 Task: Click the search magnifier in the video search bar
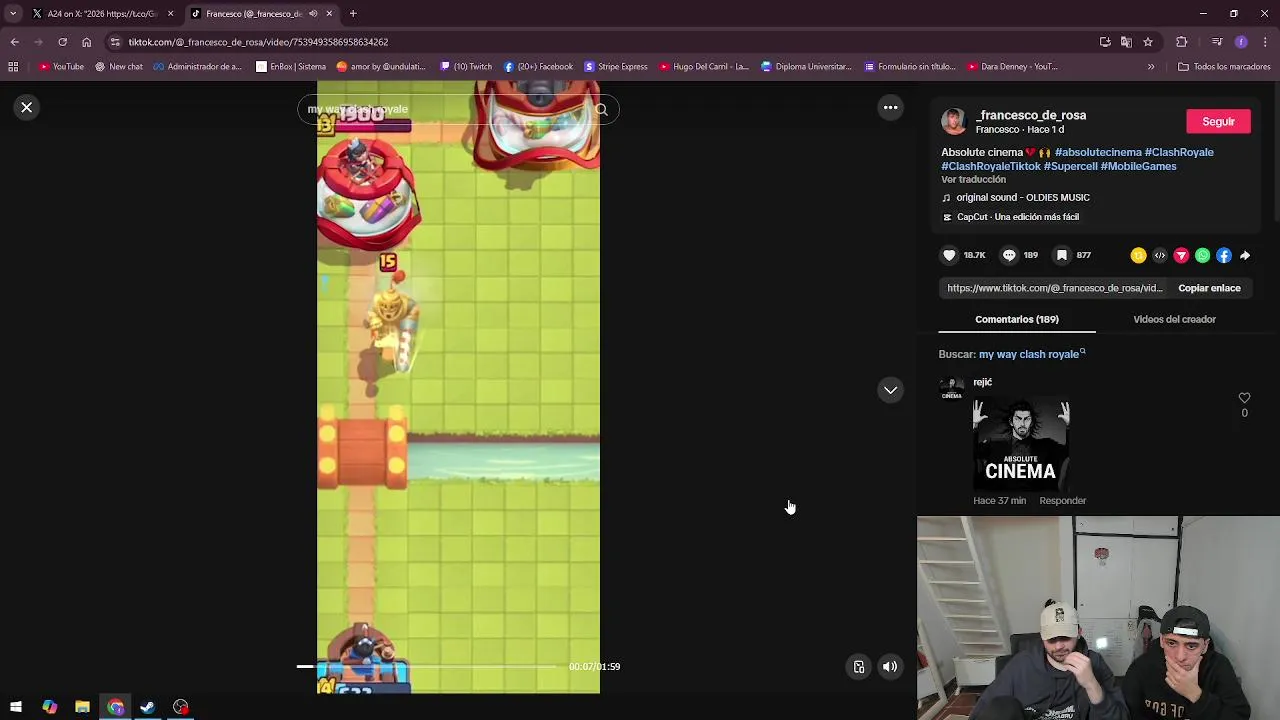point(601,109)
